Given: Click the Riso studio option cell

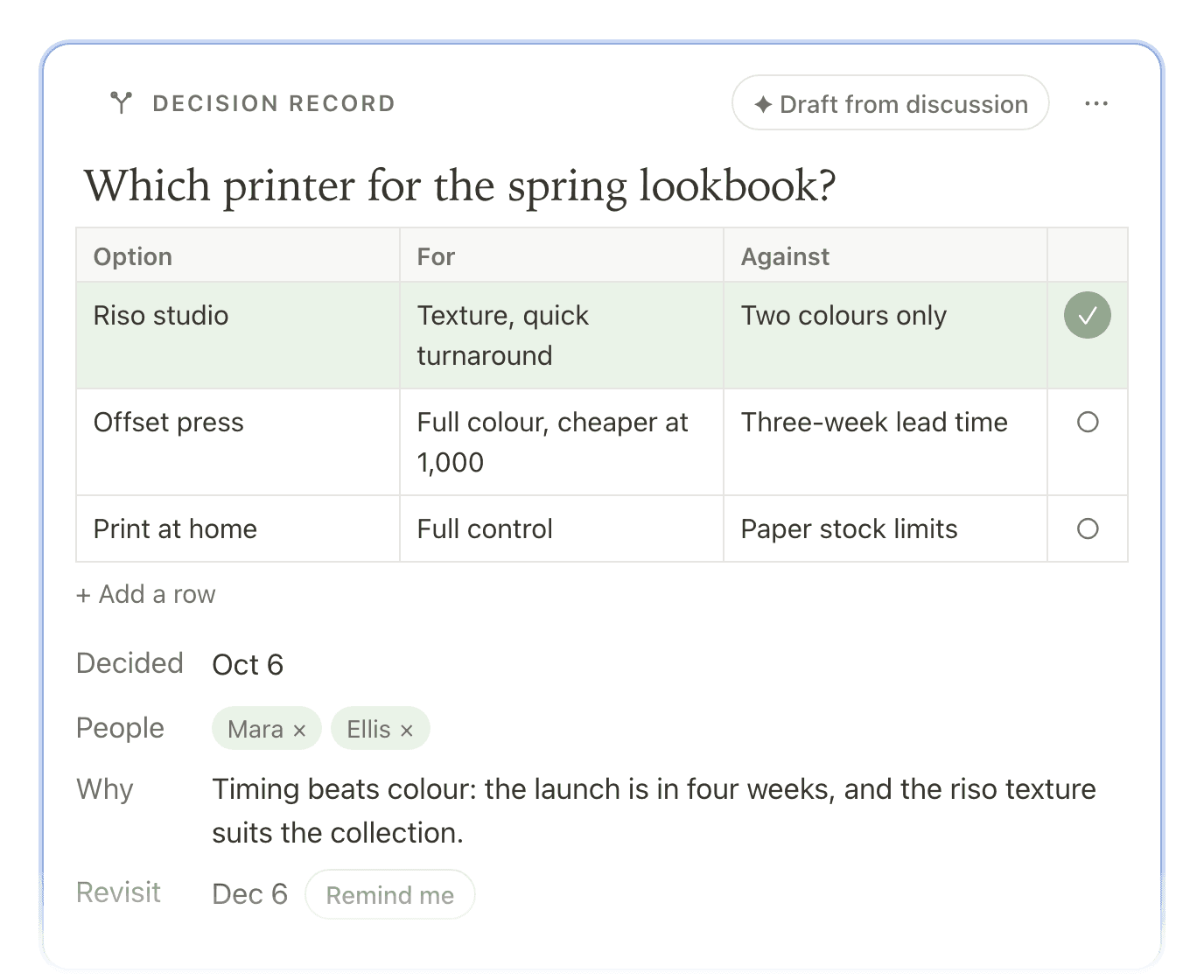Looking at the screenshot, I should [x=238, y=336].
